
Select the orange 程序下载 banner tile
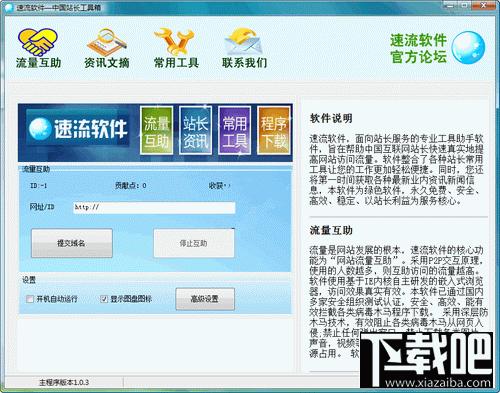tap(273, 130)
